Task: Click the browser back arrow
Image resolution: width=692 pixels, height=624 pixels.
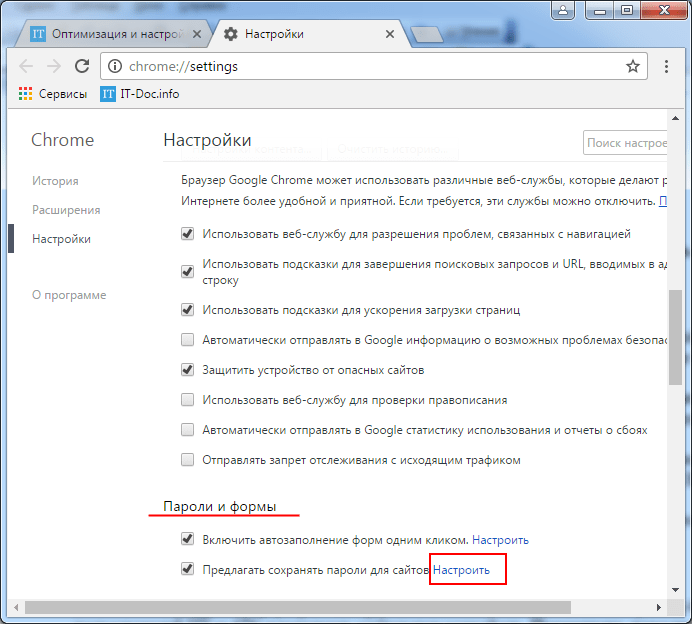Action: [x=26, y=67]
